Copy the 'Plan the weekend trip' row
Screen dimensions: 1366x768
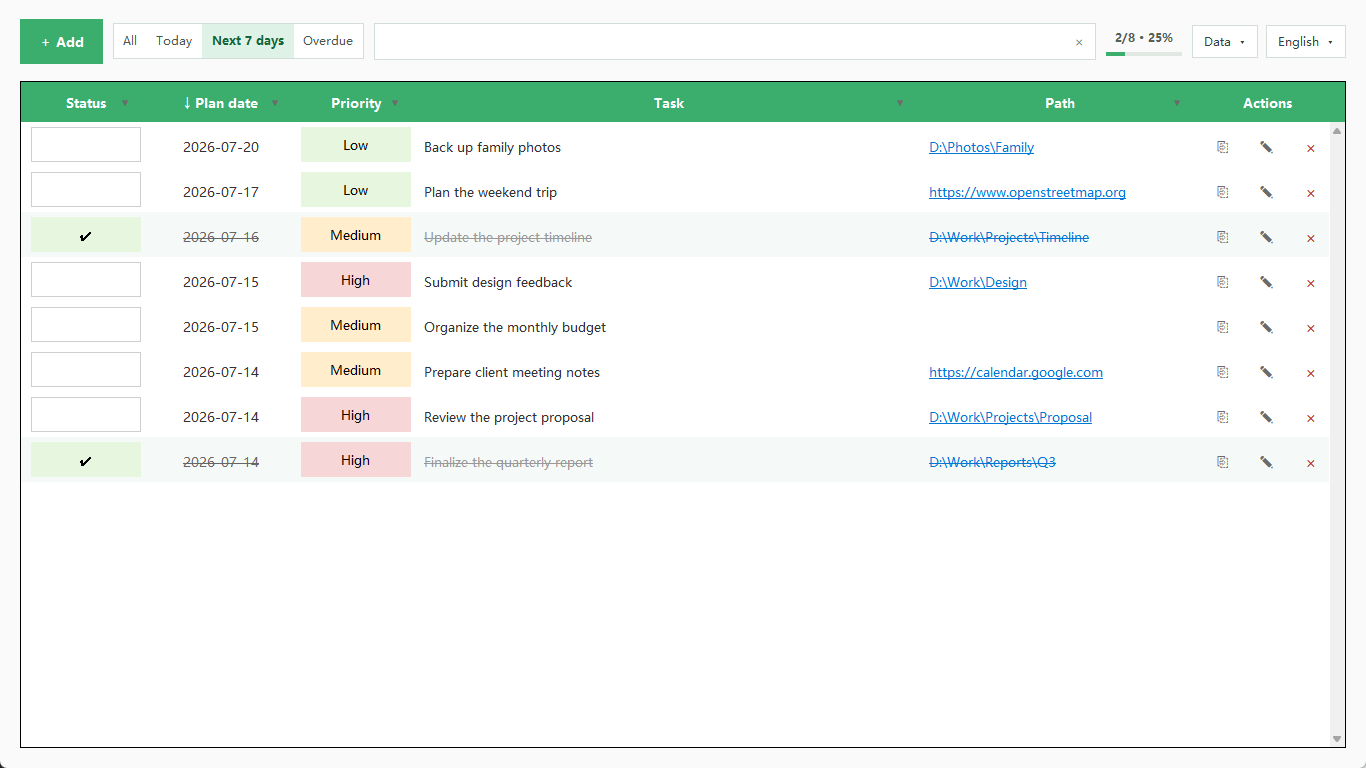pyautogui.click(x=1222, y=192)
